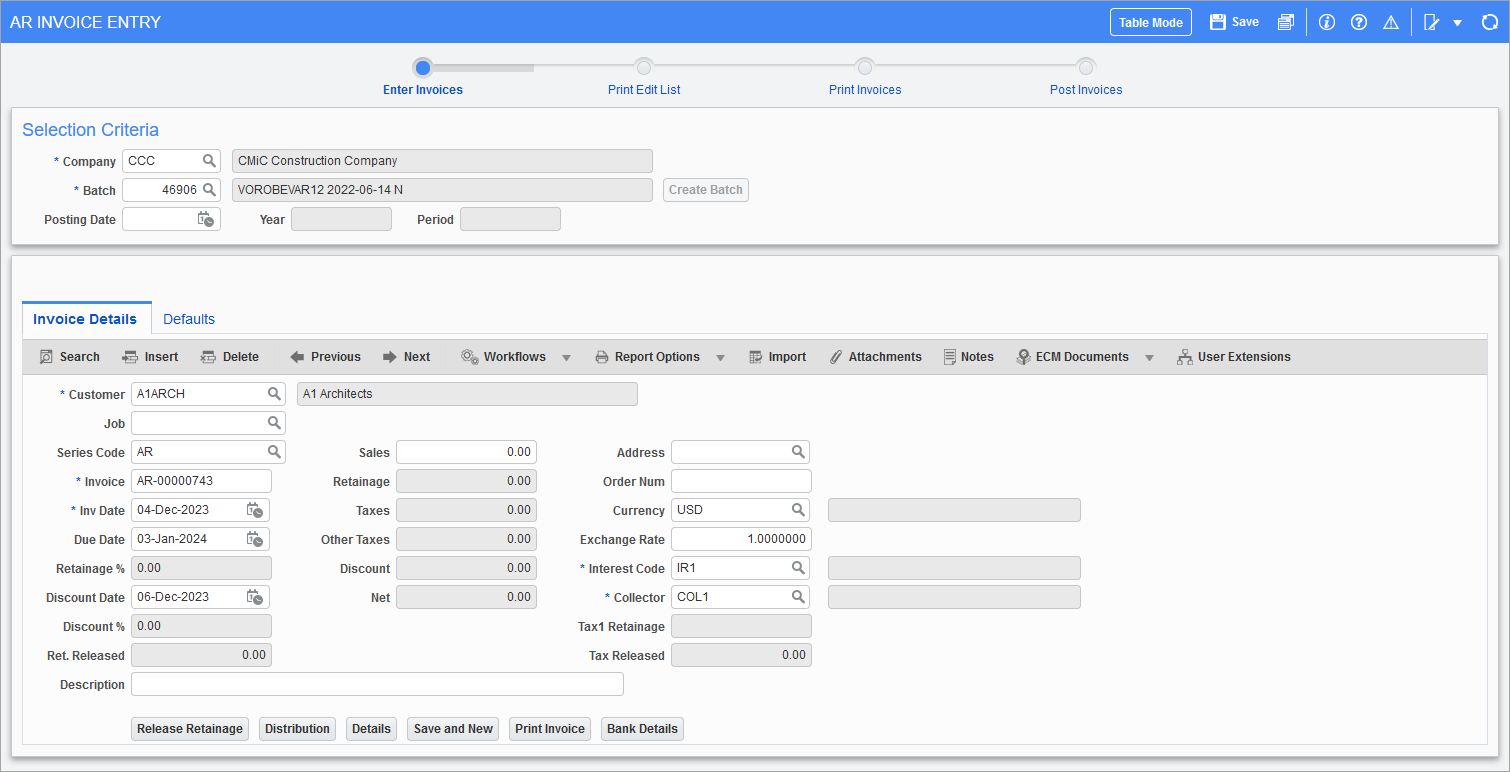Select the Invoice Details tab
Screen dimensions: 1510x772
[86, 318]
